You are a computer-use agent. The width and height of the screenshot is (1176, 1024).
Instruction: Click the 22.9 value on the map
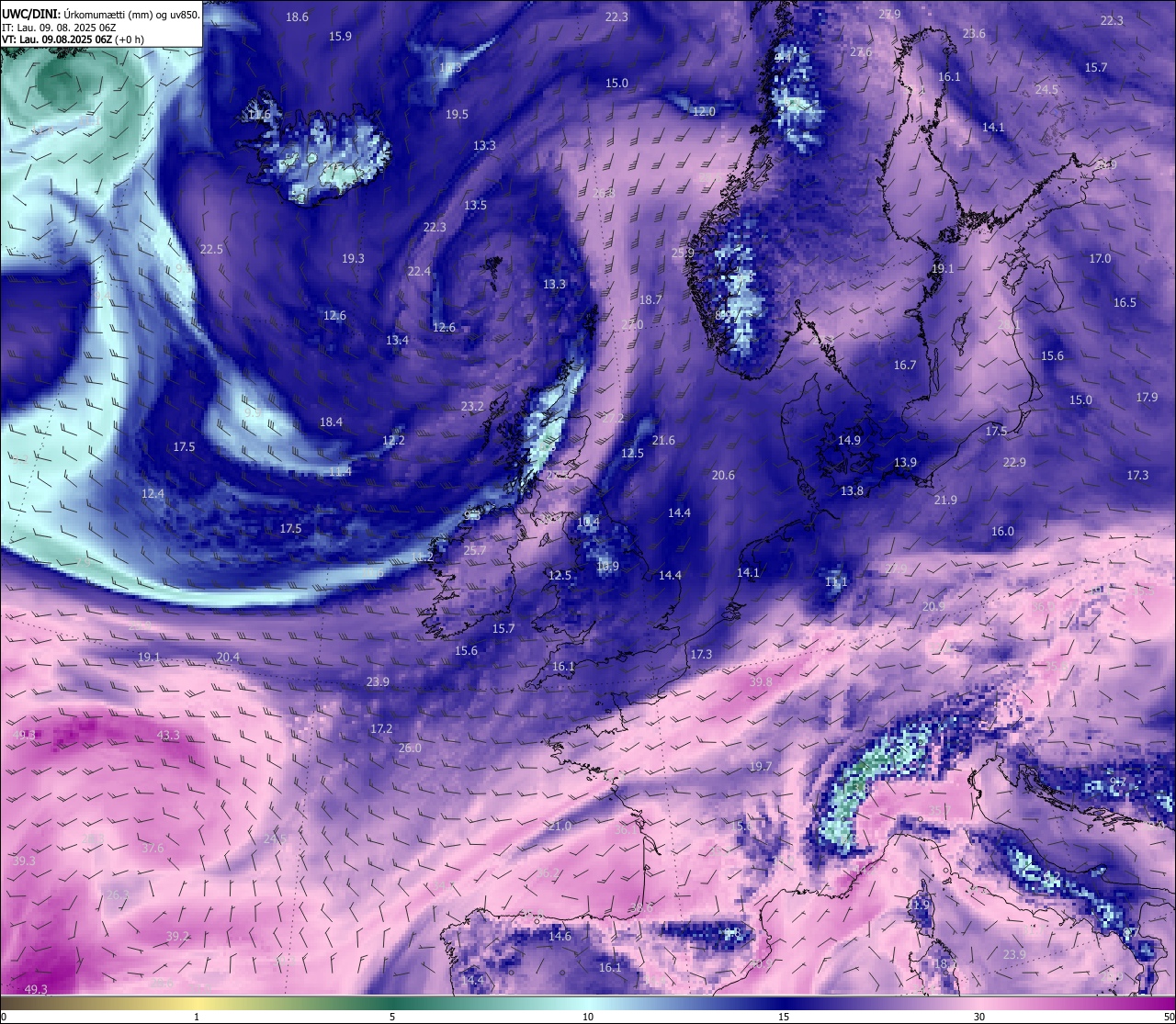1014,462
